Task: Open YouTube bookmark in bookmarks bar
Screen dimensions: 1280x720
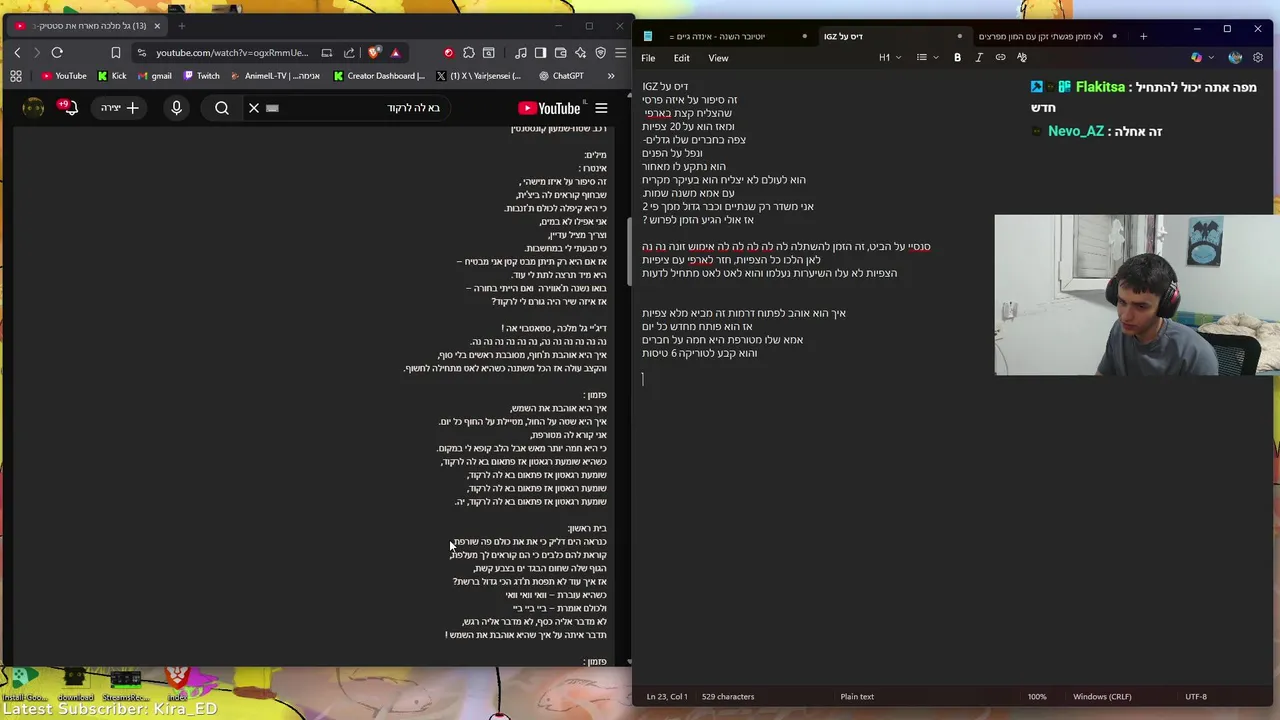Action: click(x=64, y=76)
